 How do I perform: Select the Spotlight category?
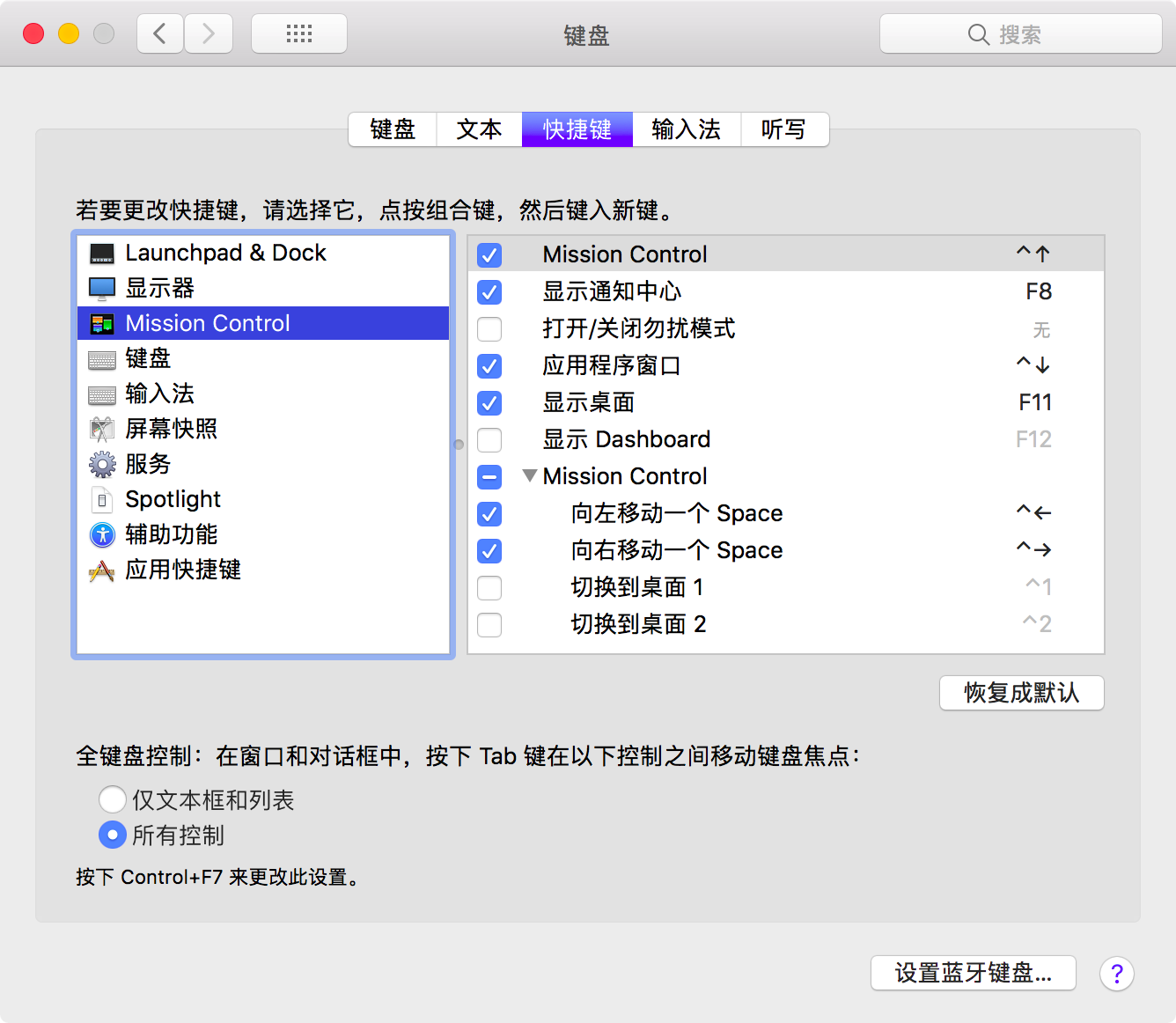173,499
